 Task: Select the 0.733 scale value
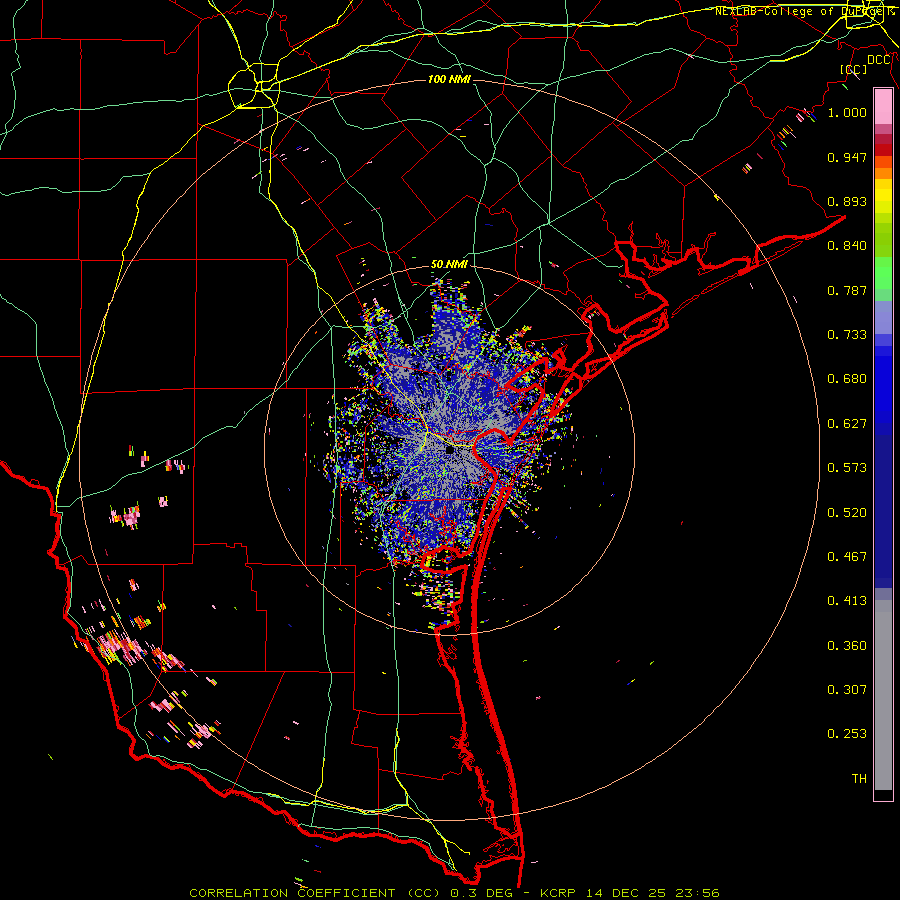(847, 335)
